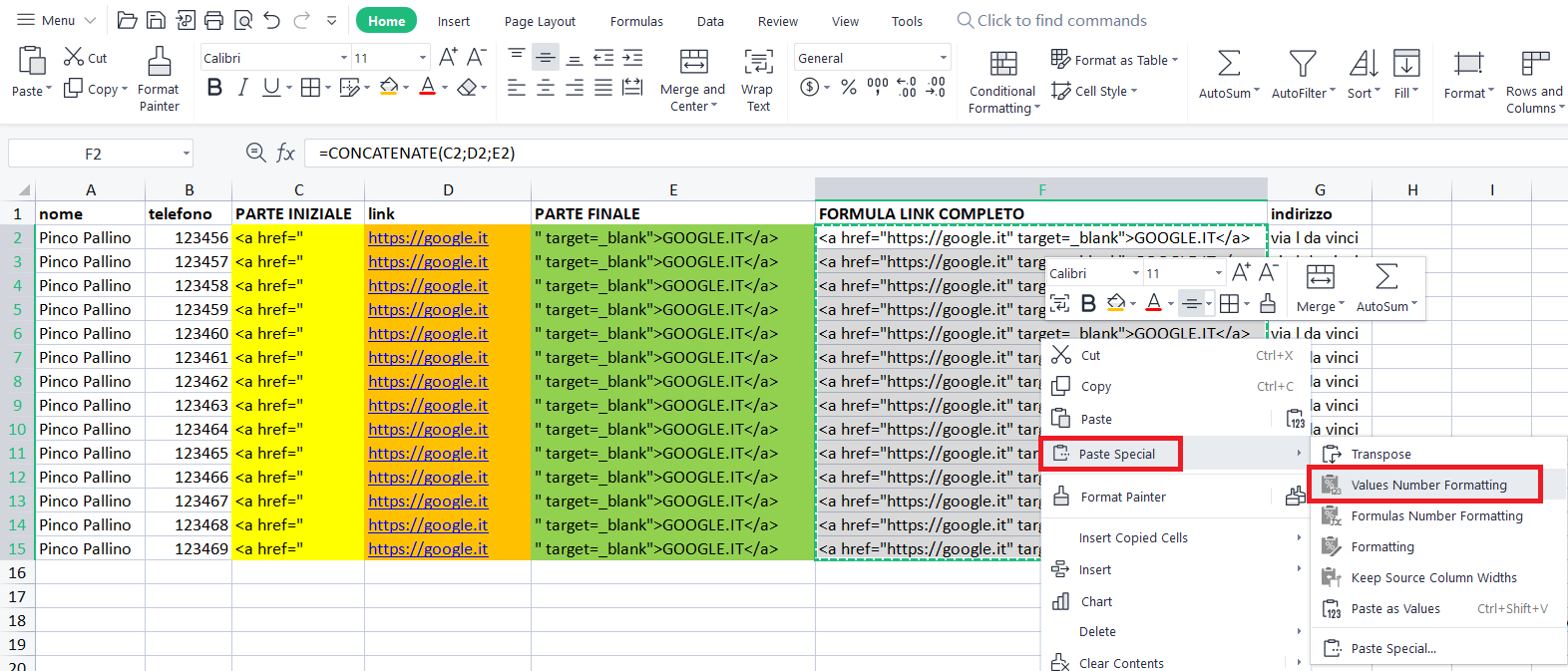Open the AutoFilter funnel tool
Viewport: 1568px width, 671px height.
click(x=1301, y=65)
